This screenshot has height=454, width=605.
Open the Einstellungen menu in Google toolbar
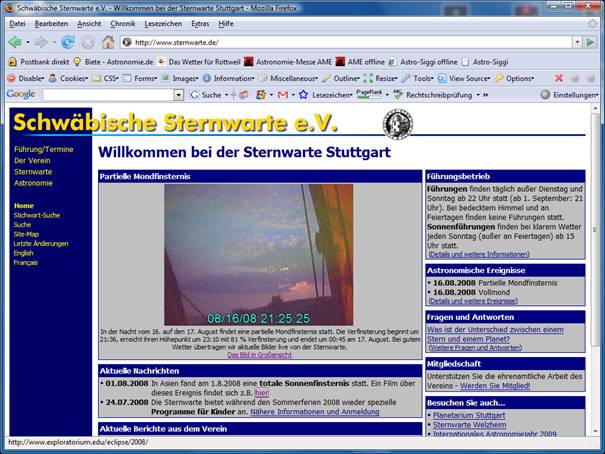tap(570, 95)
